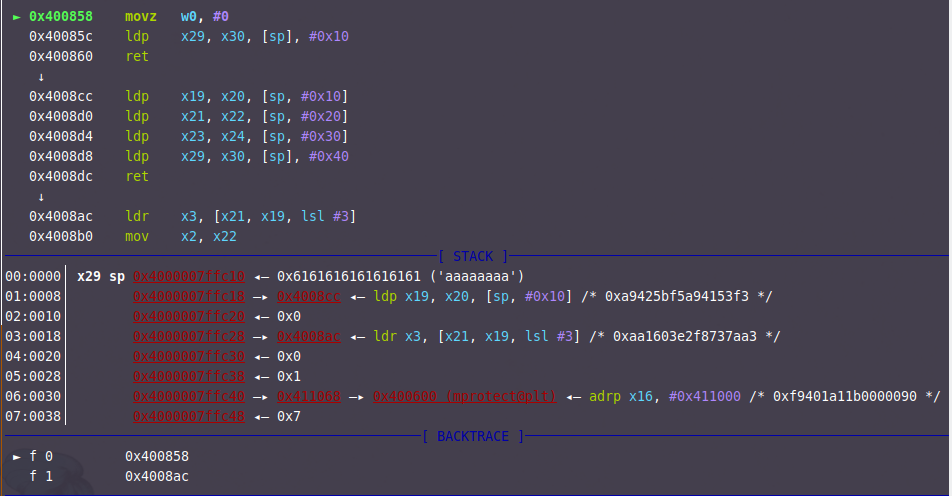This screenshot has width=952, height=496.
Task: Open the 0x411068 pointer link
Action: 309,396
